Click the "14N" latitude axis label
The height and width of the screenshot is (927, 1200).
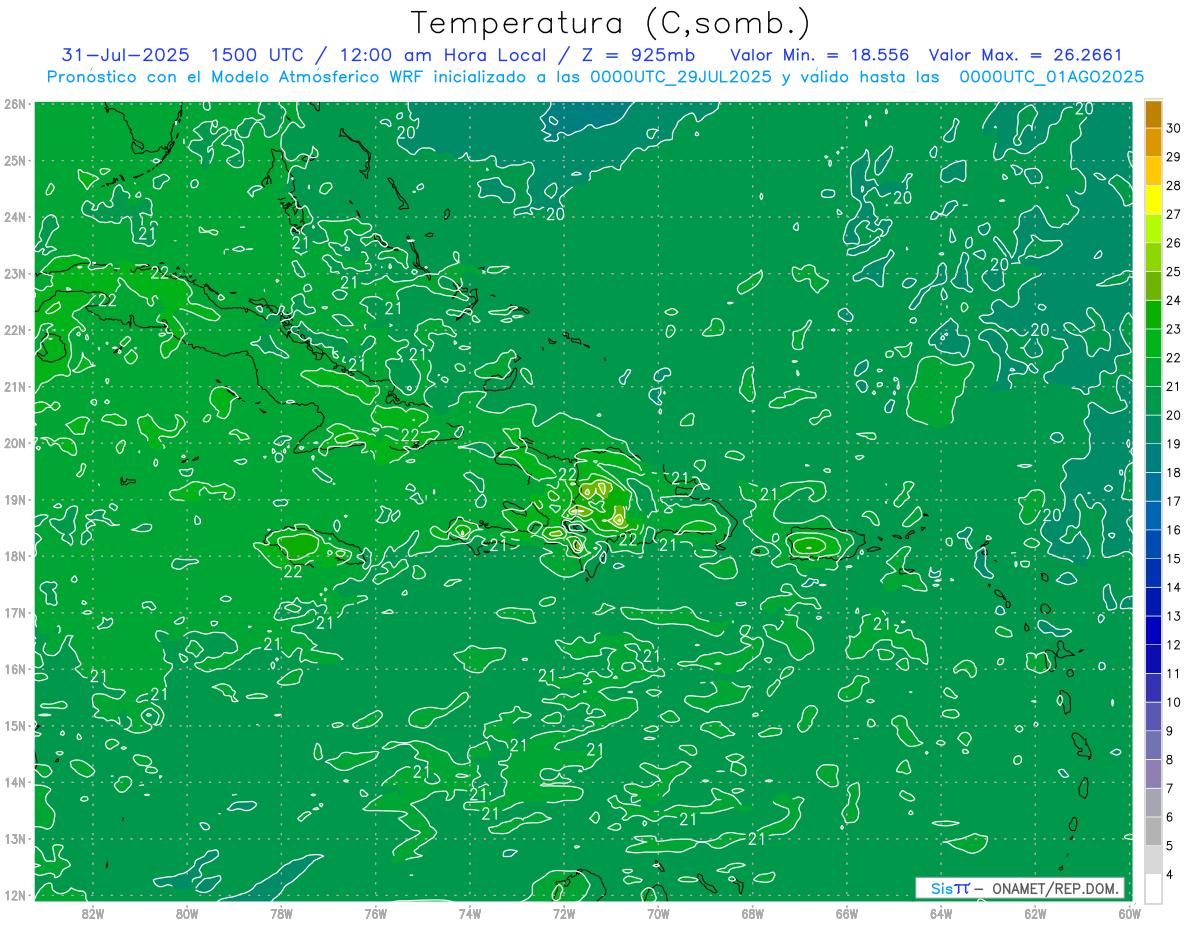[x=15, y=782]
